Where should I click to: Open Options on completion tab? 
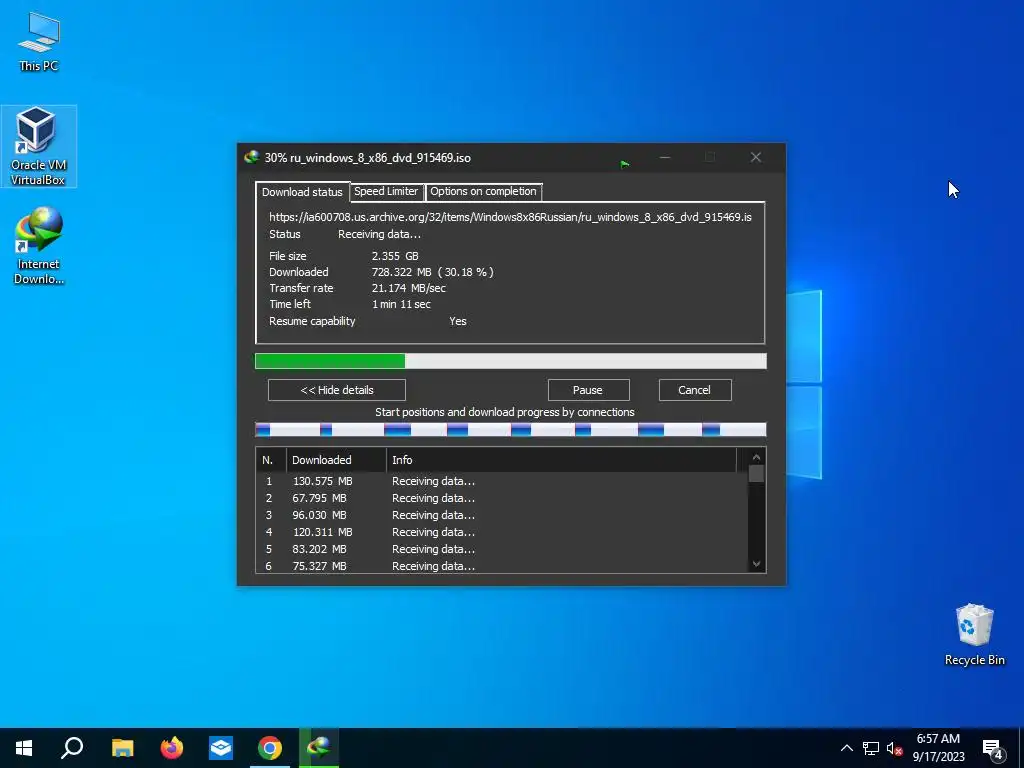483,191
